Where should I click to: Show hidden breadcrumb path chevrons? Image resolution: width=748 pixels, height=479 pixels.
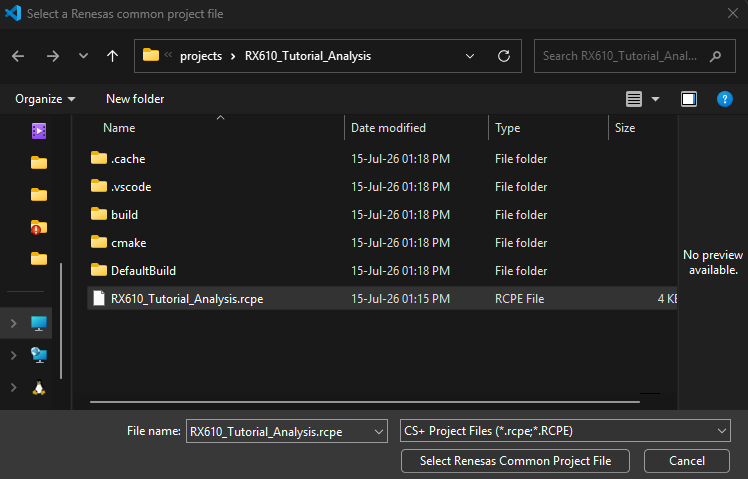[168, 55]
